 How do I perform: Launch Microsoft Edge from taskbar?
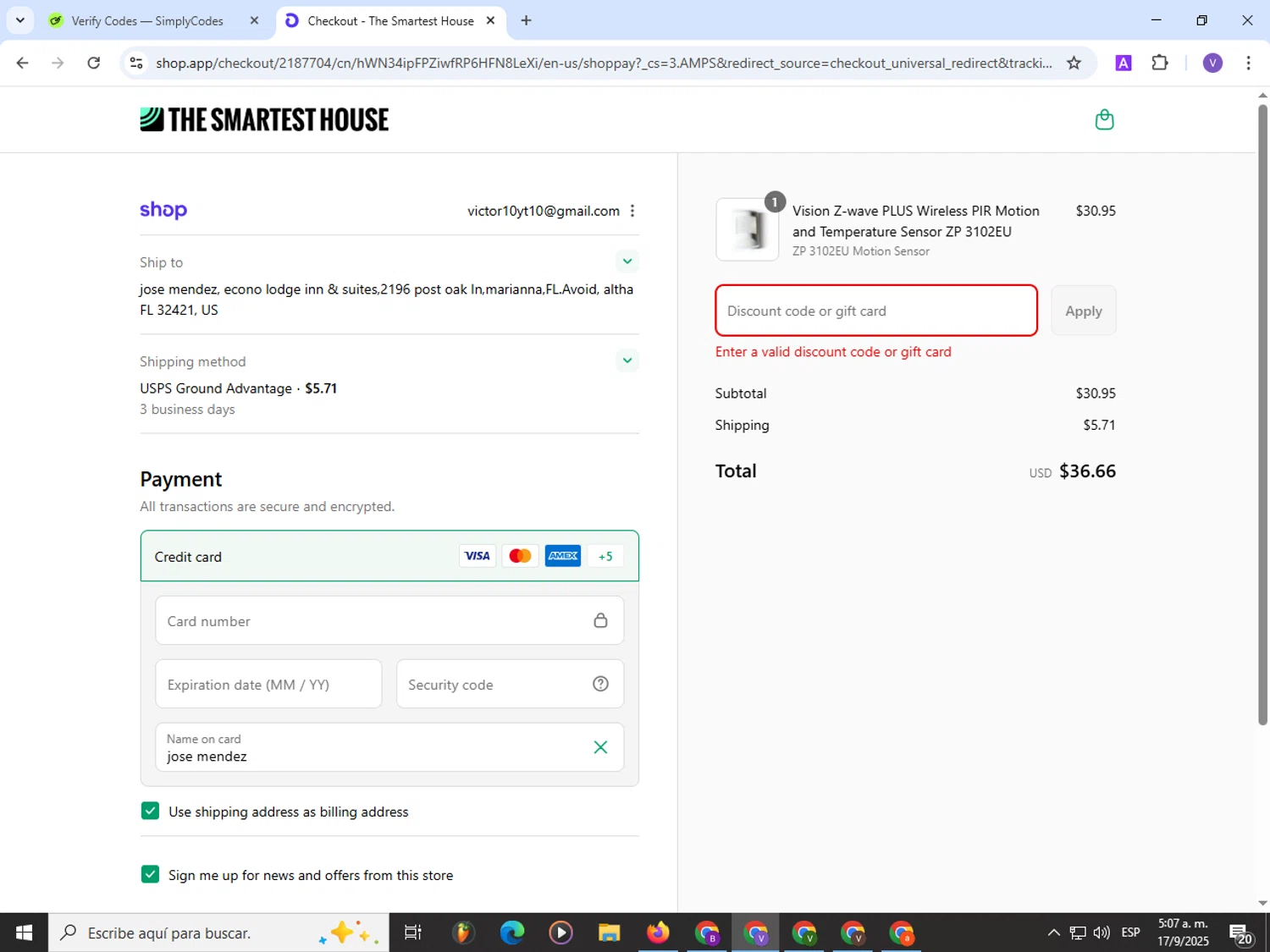point(512,933)
